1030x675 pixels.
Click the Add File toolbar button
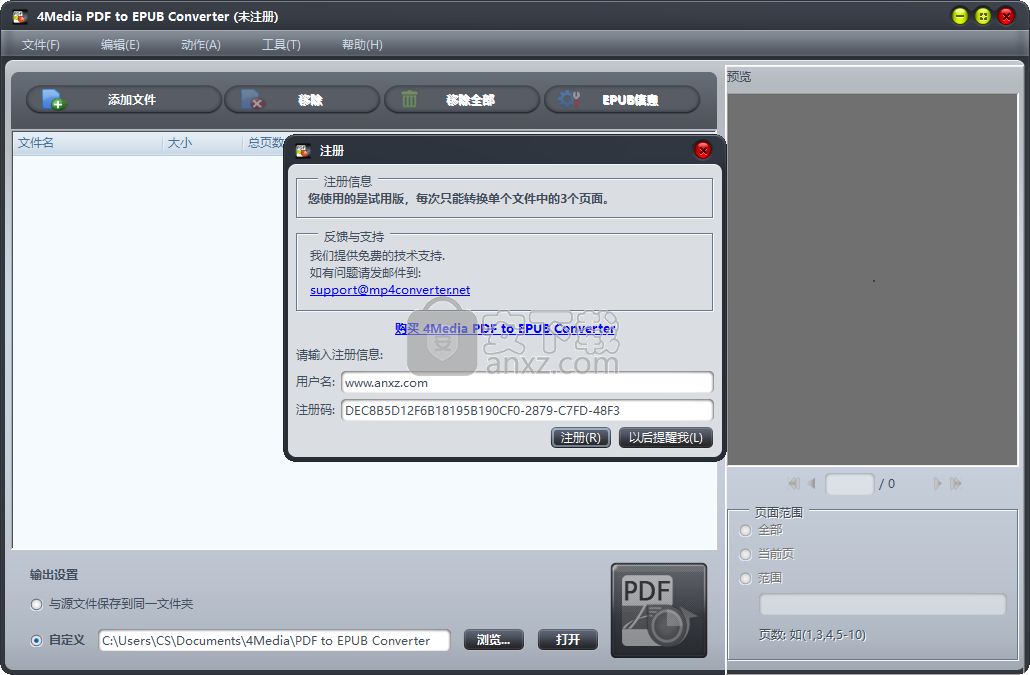point(123,100)
